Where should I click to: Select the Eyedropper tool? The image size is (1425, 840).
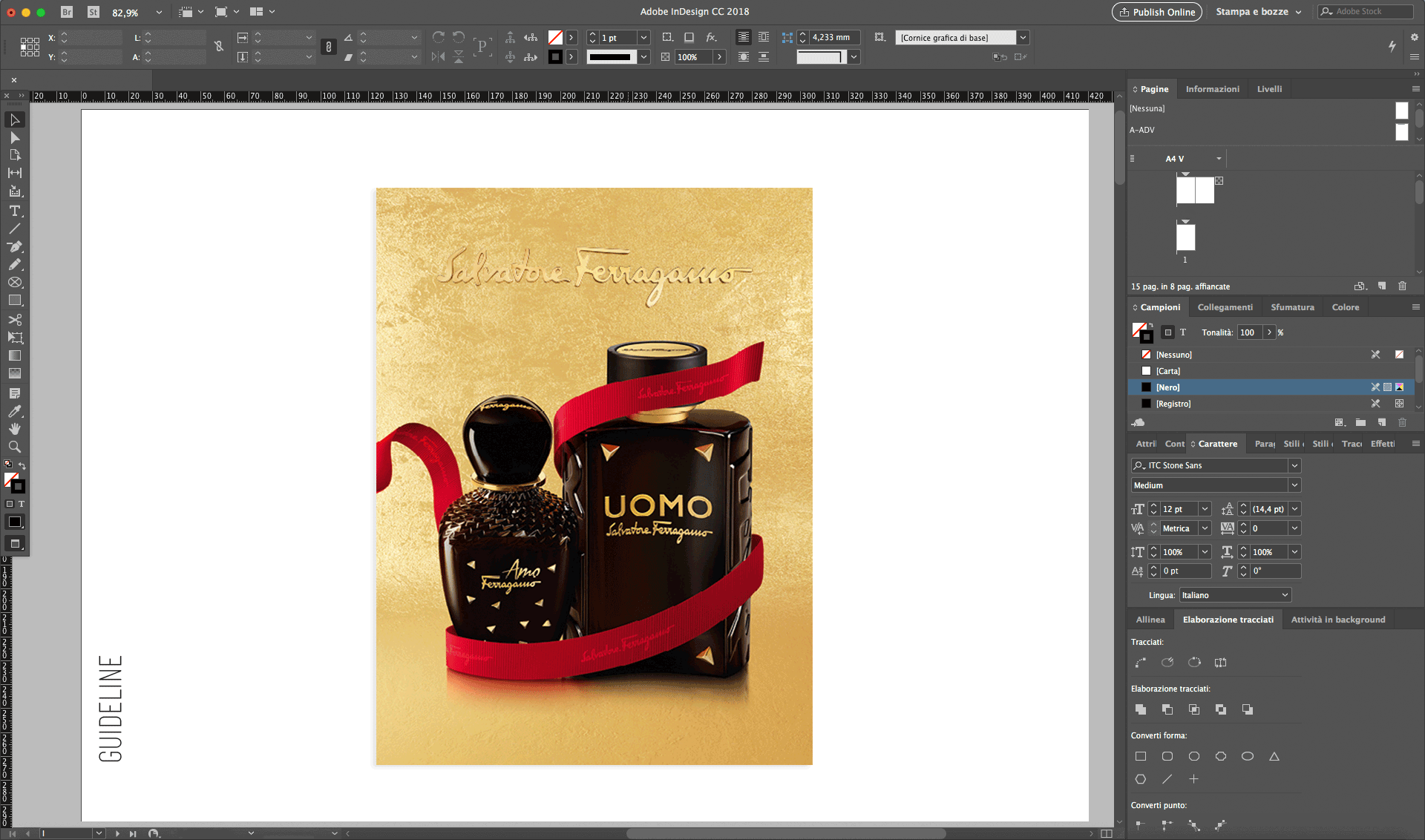coord(15,411)
